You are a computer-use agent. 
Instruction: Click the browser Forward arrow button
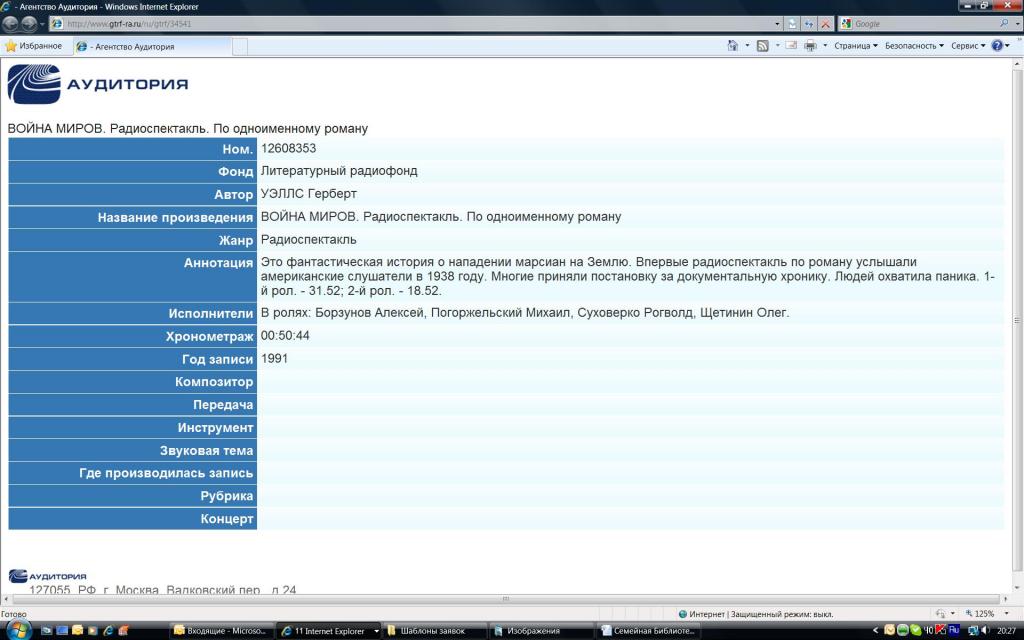(x=29, y=23)
